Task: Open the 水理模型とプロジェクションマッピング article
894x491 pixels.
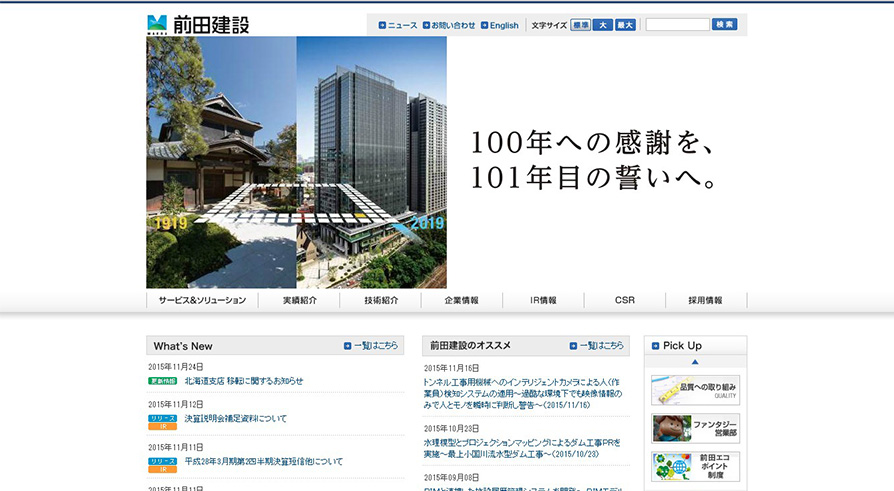Action: 522,448
